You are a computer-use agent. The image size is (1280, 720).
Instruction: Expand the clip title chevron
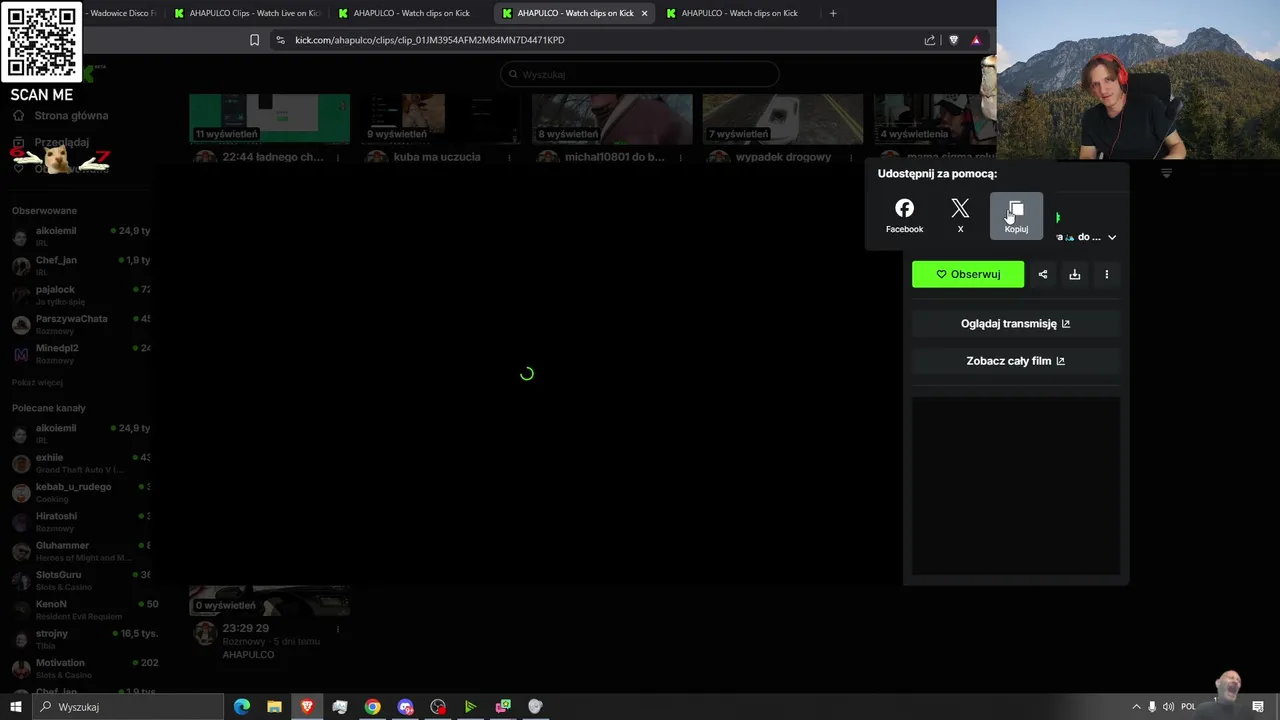point(1112,237)
